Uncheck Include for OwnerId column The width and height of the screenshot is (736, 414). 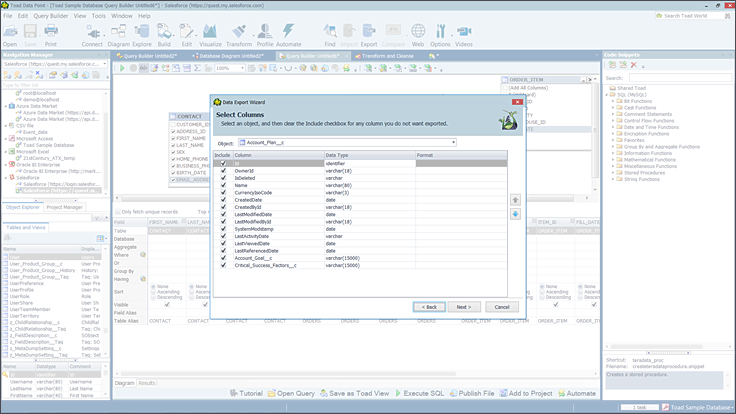click(223, 170)
